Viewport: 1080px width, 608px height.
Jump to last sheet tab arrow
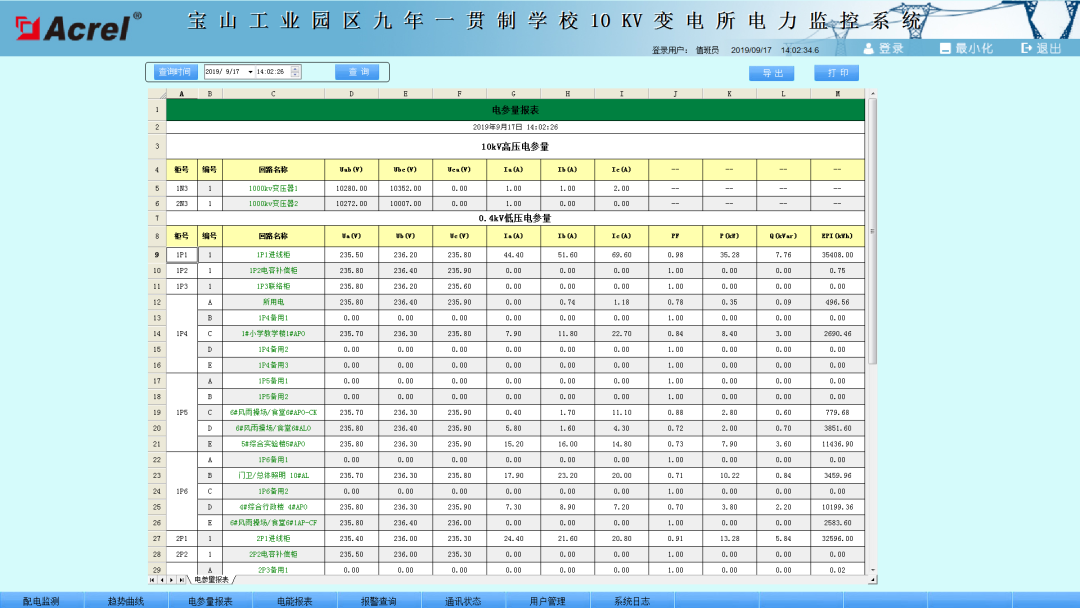point(181,580)
